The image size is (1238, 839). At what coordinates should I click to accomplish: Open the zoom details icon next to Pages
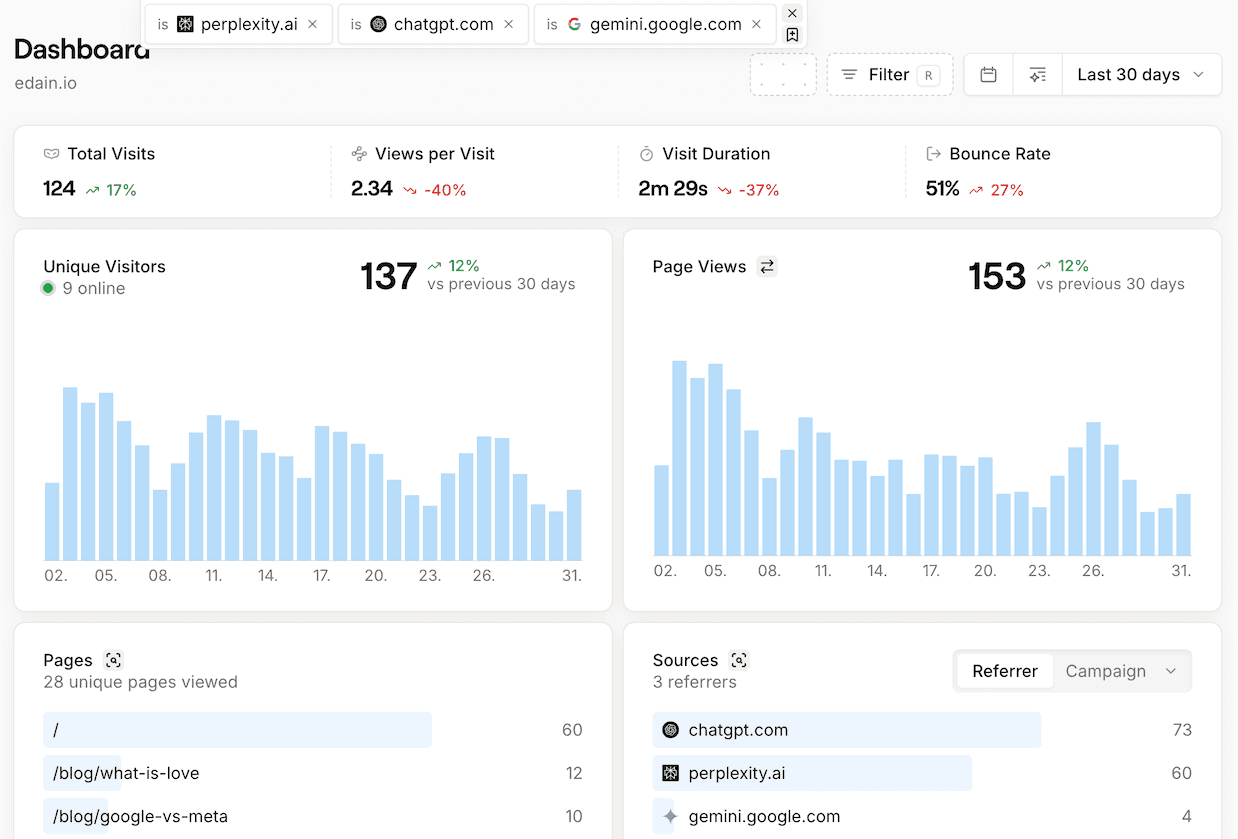pyautogui.click(x=113, y=660)
